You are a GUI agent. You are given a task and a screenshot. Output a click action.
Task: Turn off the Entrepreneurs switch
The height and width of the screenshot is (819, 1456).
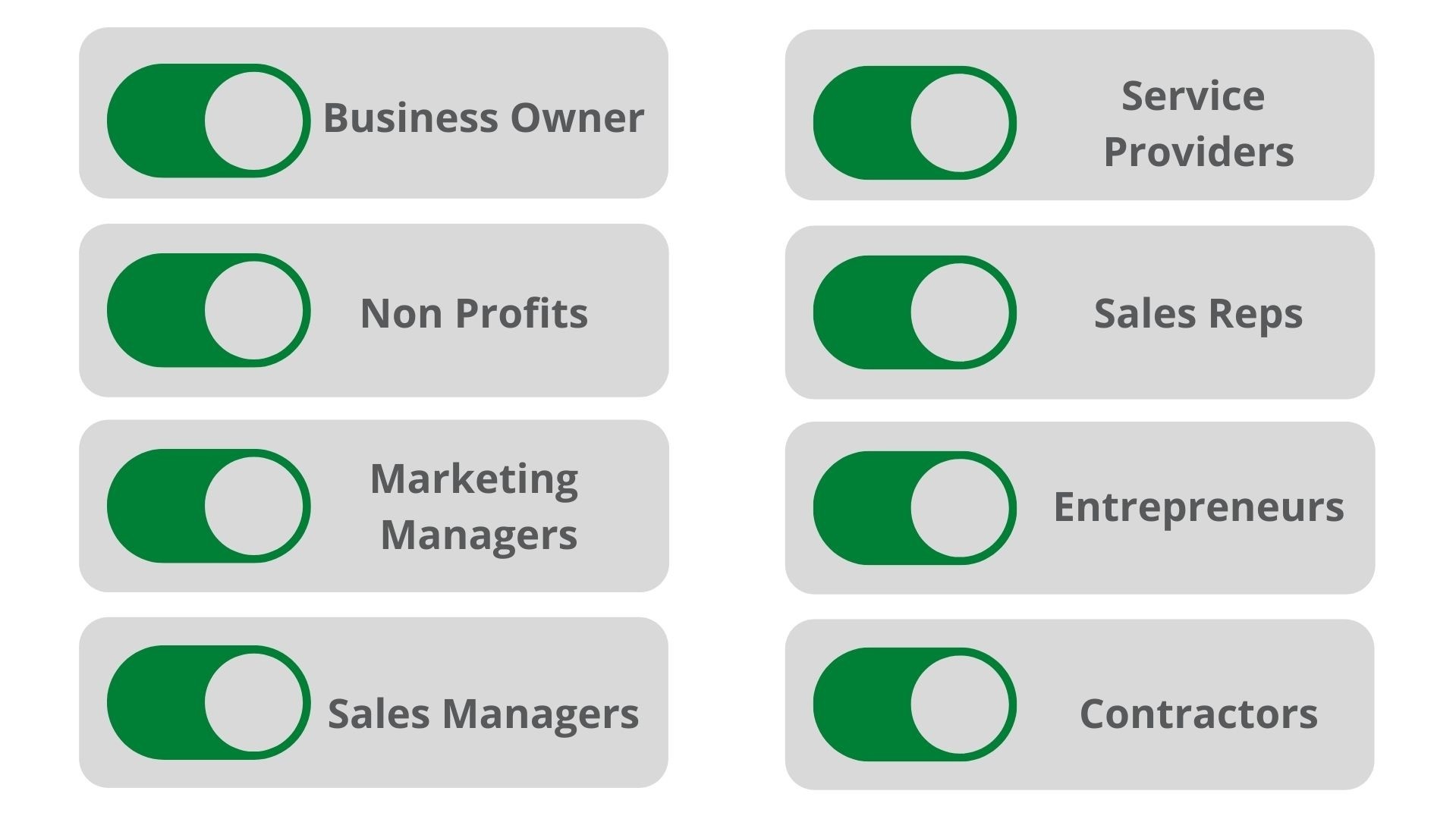(914, 508)
